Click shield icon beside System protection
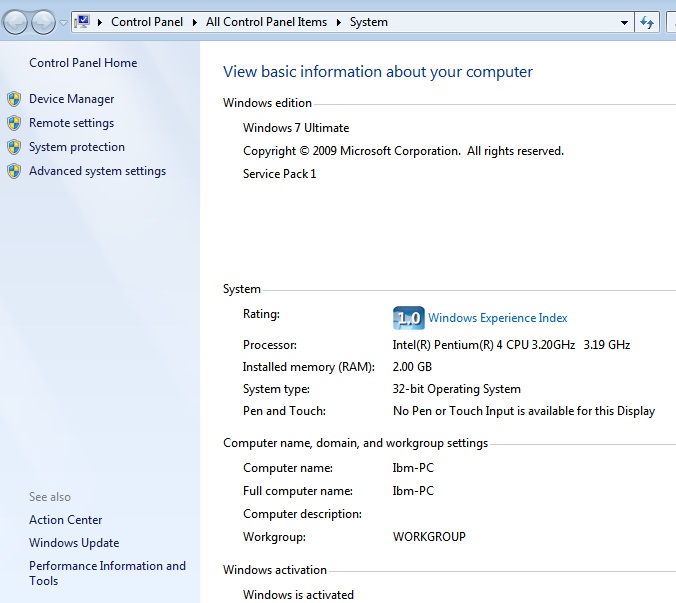 point(14,147)
